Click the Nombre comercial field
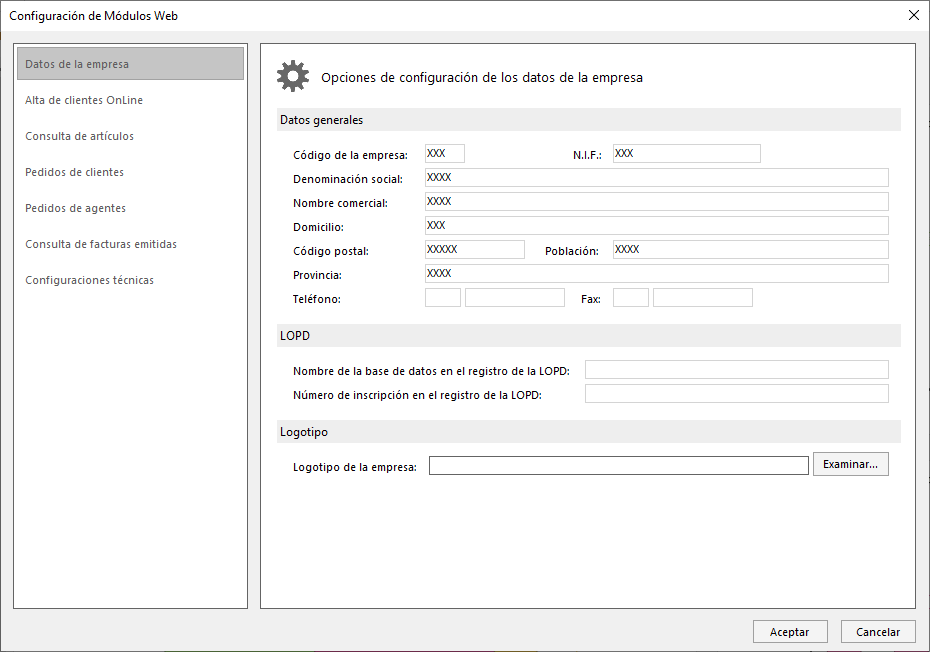Image resolution: width=930 pixels, height=652 pixels. click(x=657, y=202)
